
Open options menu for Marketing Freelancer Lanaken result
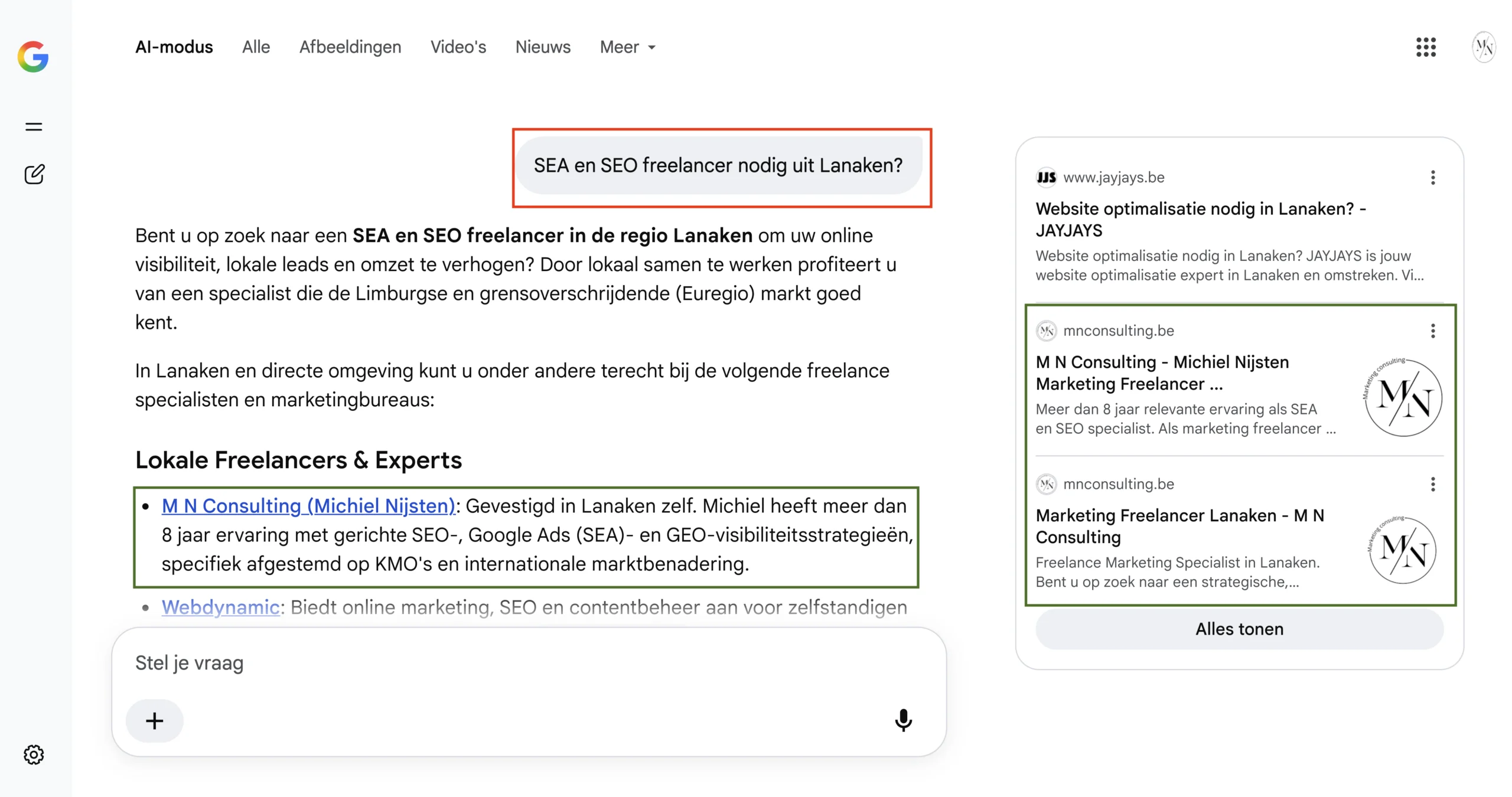pos(1433,485)
